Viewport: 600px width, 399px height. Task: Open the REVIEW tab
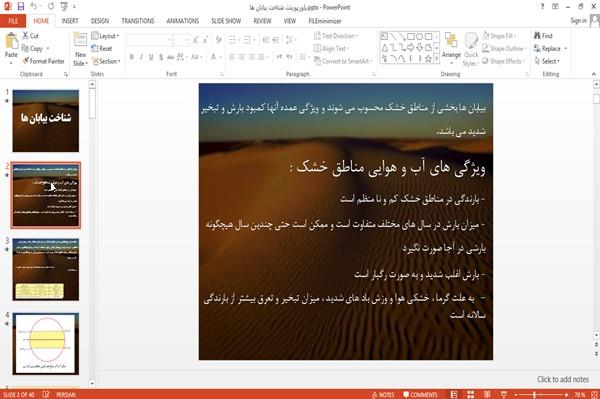click(x=262, y=21)
